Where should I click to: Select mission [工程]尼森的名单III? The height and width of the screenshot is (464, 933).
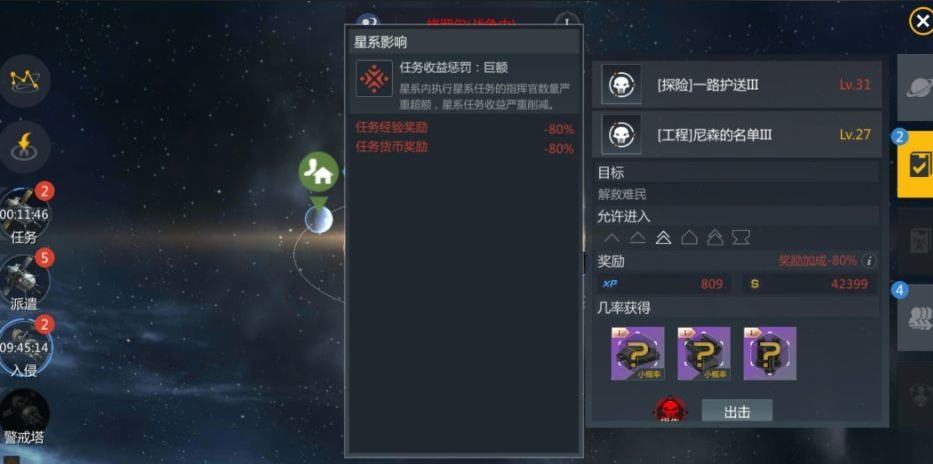[x=737, y=135]
